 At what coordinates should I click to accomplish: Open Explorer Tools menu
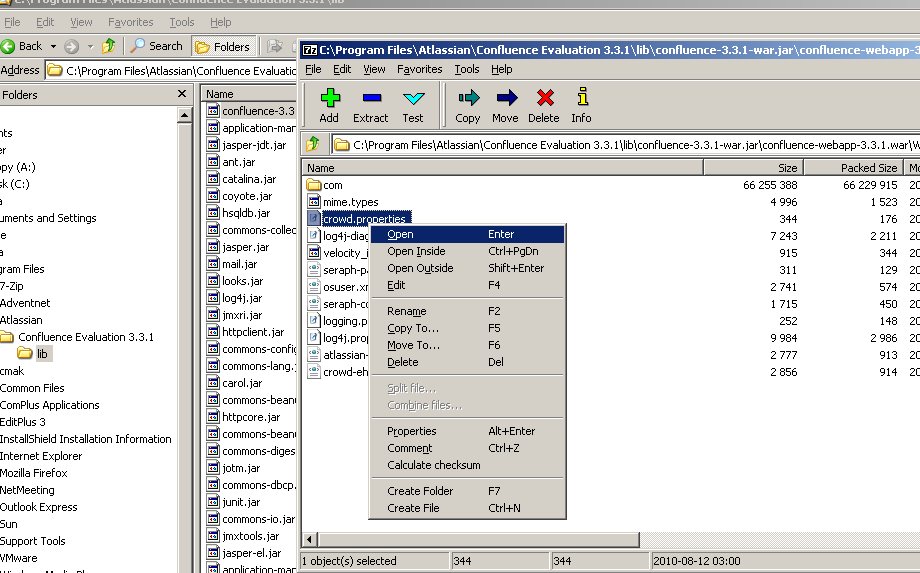tap(182, 22)
